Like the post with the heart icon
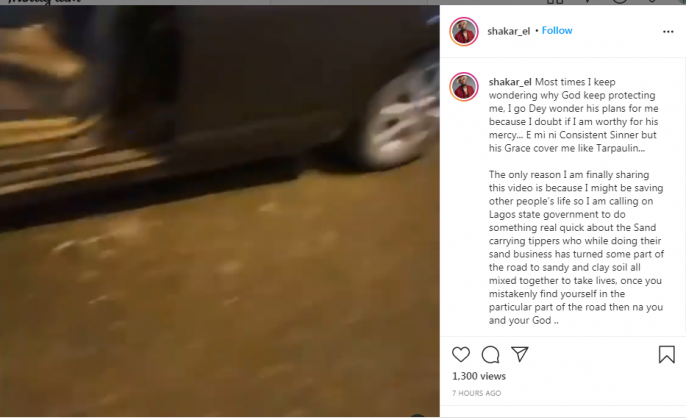Image resolution: width=686 pixels, height=420 pixels. [x=461, y=354]
